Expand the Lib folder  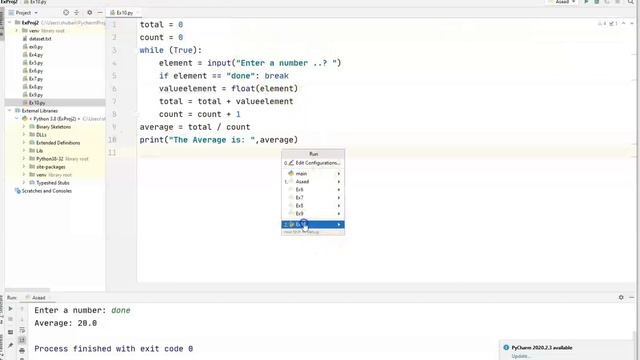point(24,151)
